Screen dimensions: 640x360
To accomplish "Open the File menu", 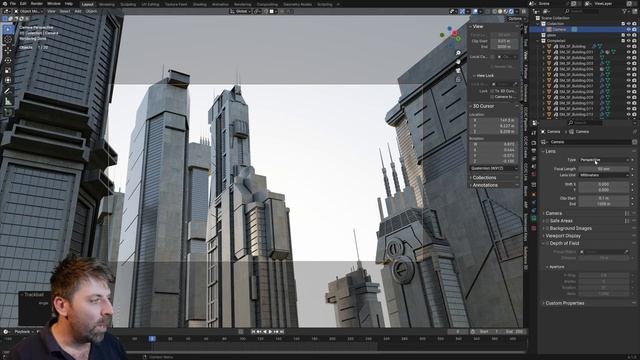I will point(13,4).
